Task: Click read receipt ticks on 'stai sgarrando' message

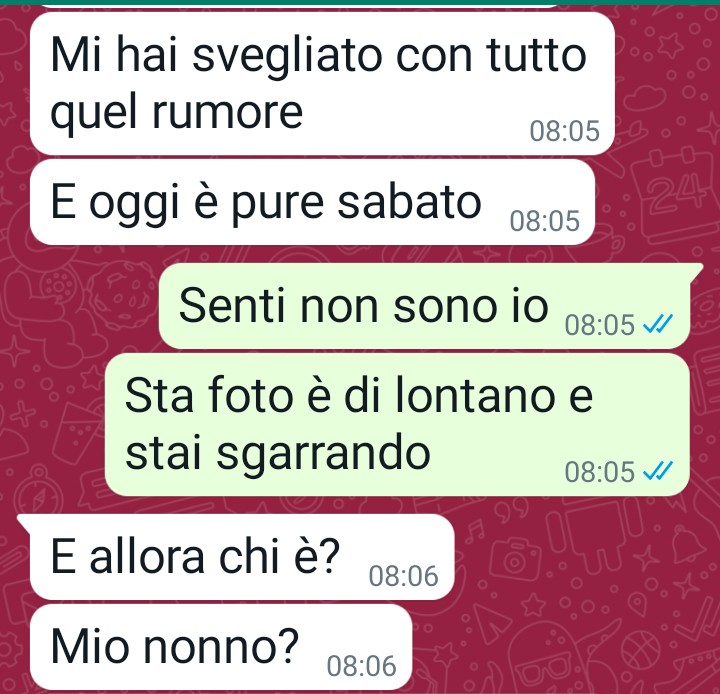Action: click(658, 471)
